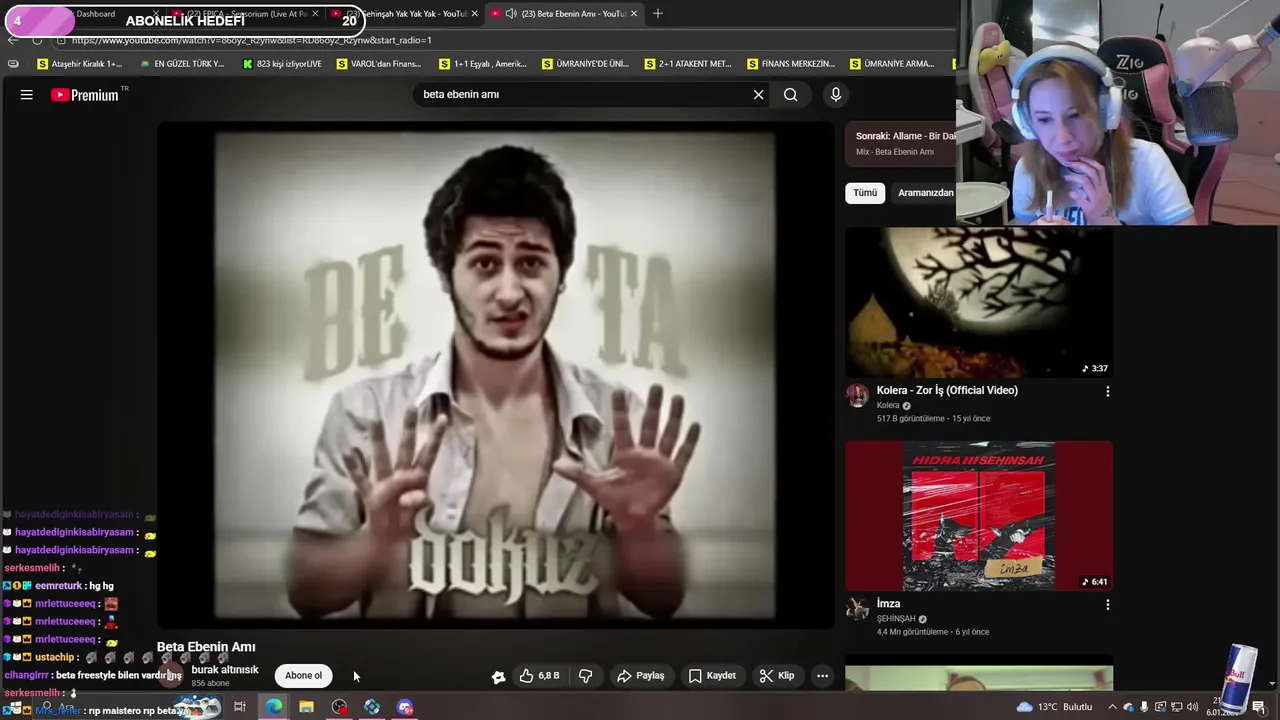Switch to Şehinşah Yak Yak Yak tab
This screenshot has width=1280, height=720.
(x=405, y=14)
